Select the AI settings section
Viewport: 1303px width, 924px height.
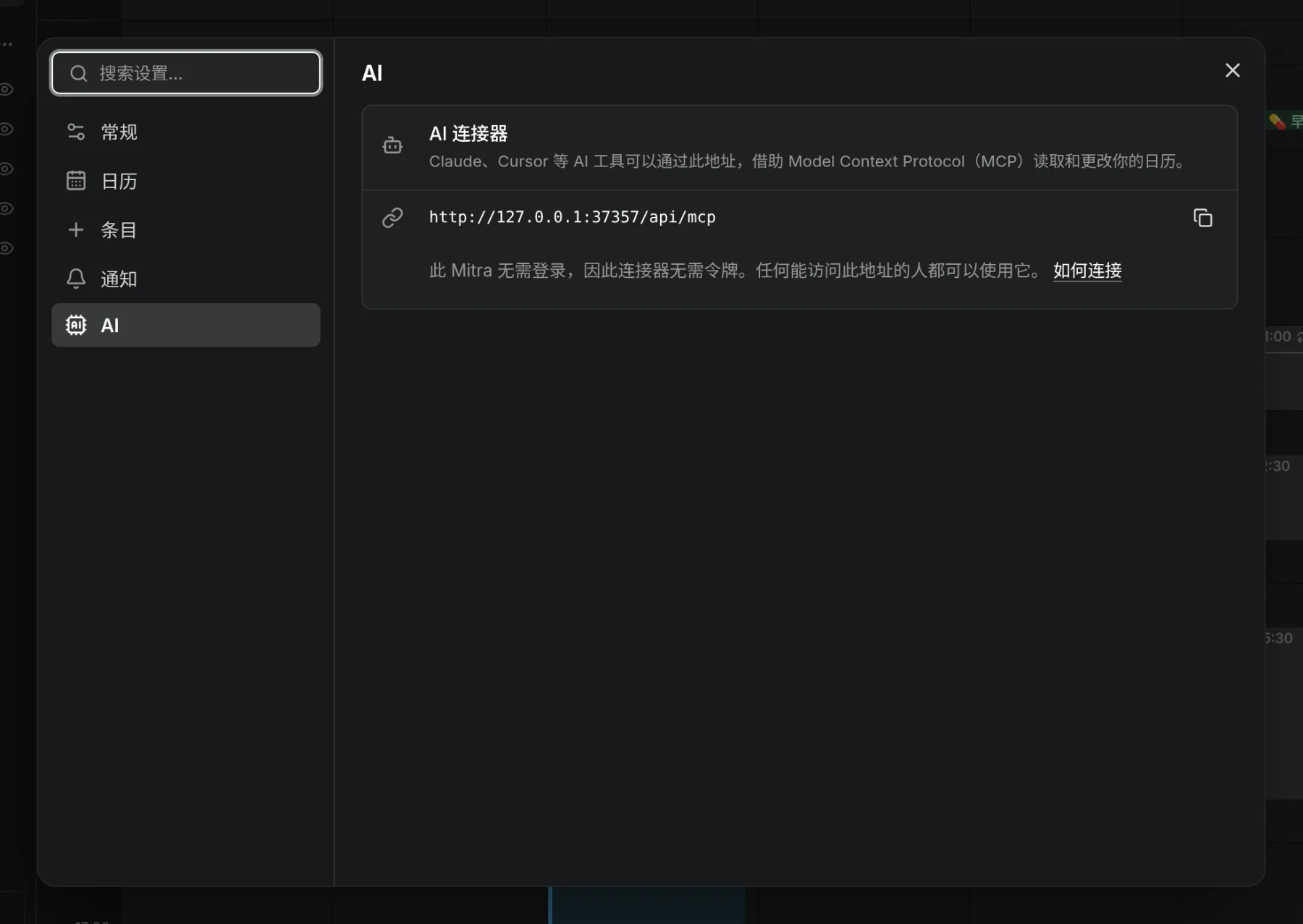click(x=186, y=325)
